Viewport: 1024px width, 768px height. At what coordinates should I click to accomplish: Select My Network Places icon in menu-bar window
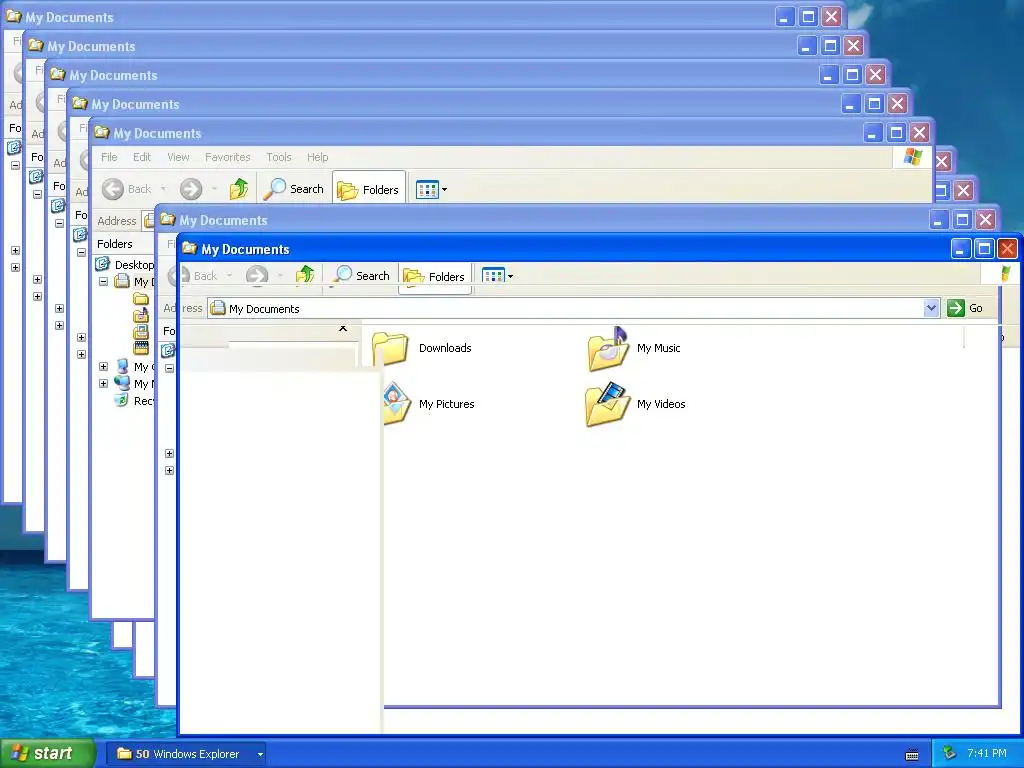click(x=122, y=383)
